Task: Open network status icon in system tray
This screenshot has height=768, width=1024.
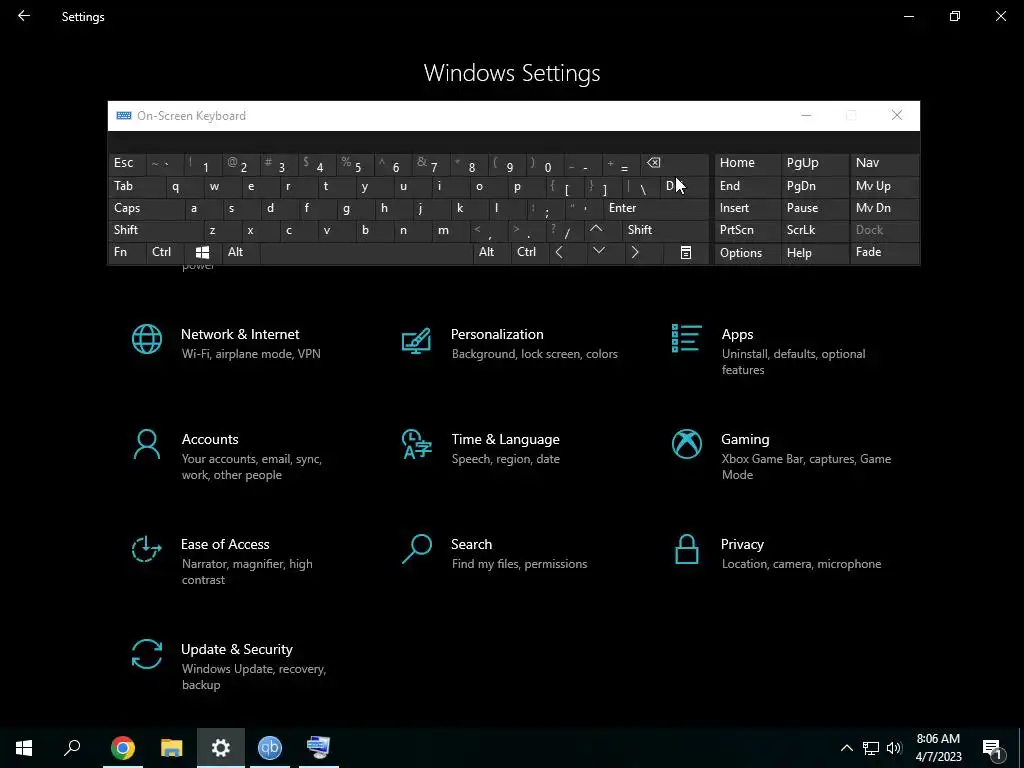Action: pos(871,748)
